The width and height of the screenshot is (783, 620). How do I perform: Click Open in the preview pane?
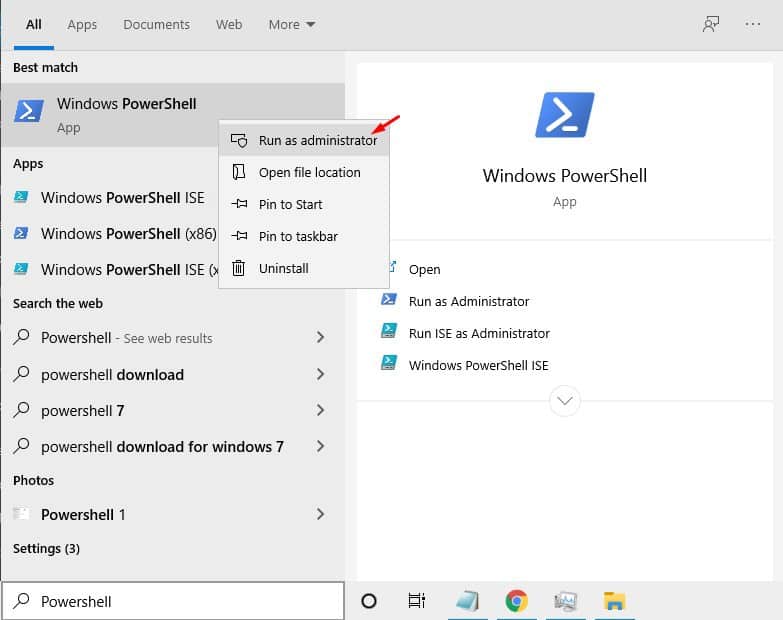424,270
